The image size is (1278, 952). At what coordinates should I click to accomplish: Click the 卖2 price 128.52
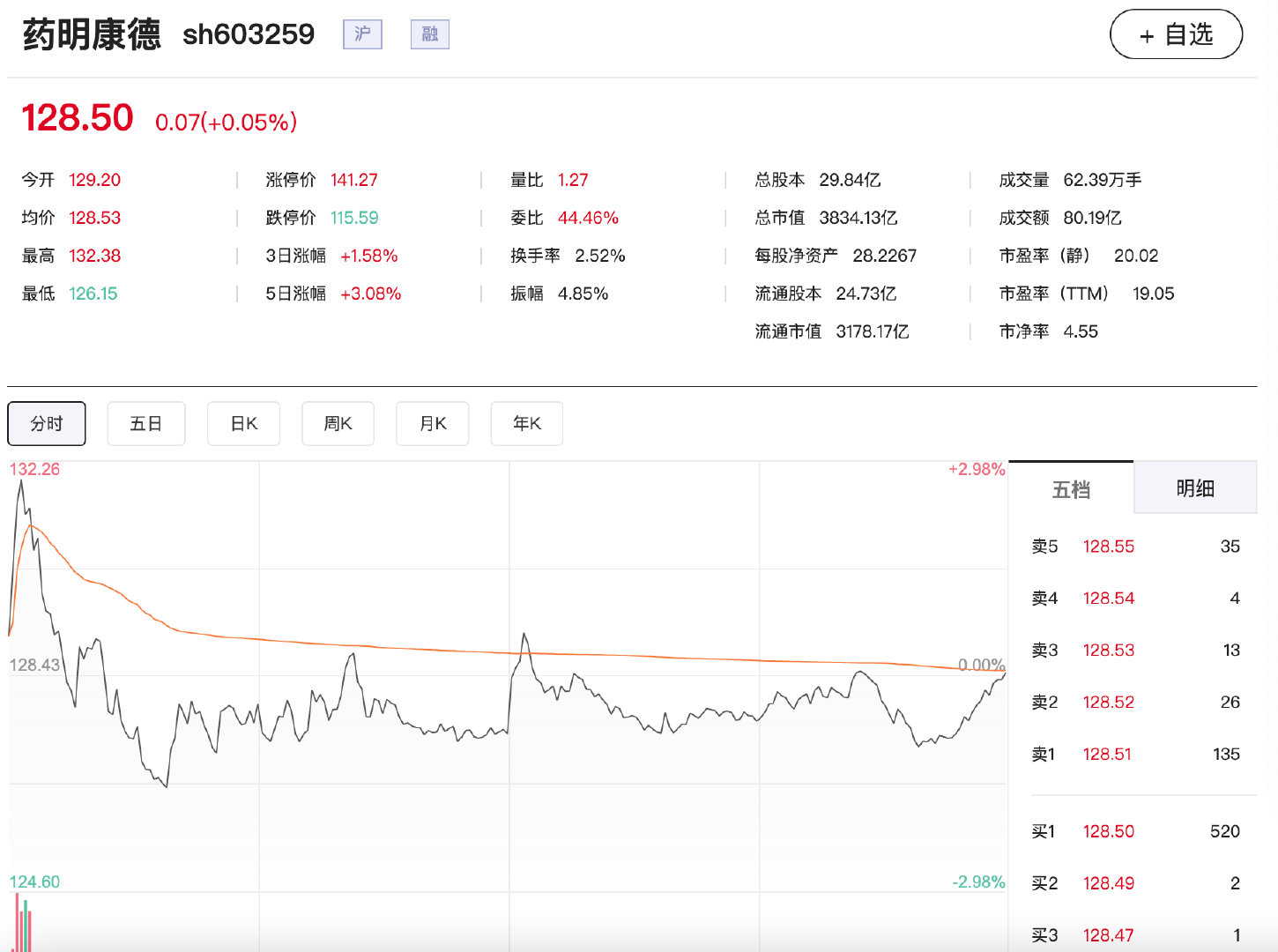point(1109,703)
